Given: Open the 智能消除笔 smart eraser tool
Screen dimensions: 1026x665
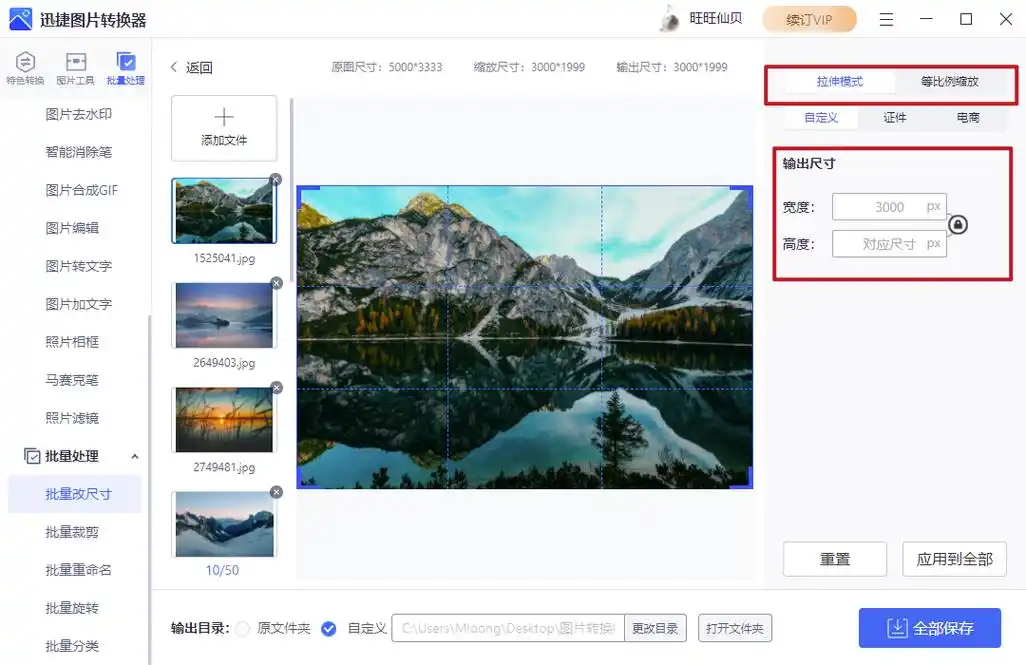Looking at the screenshot, I should click(75, 152).
